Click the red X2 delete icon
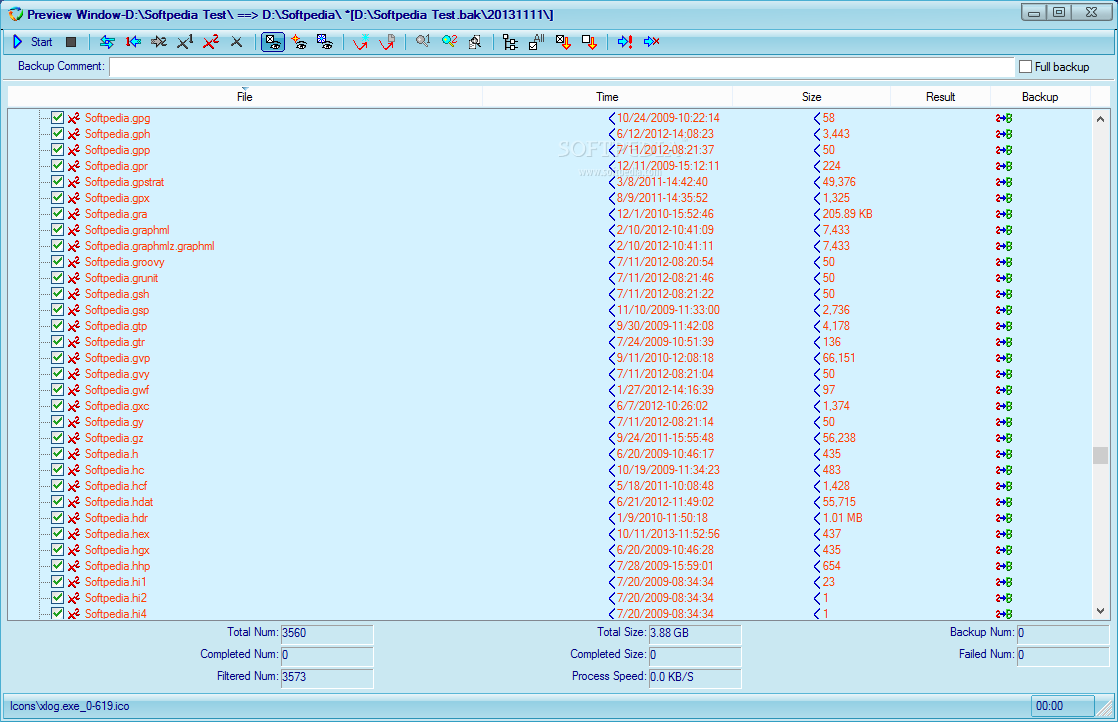The width and height of the screenshot is (1118, 722). pyautogui.click(x=210, y=42)
